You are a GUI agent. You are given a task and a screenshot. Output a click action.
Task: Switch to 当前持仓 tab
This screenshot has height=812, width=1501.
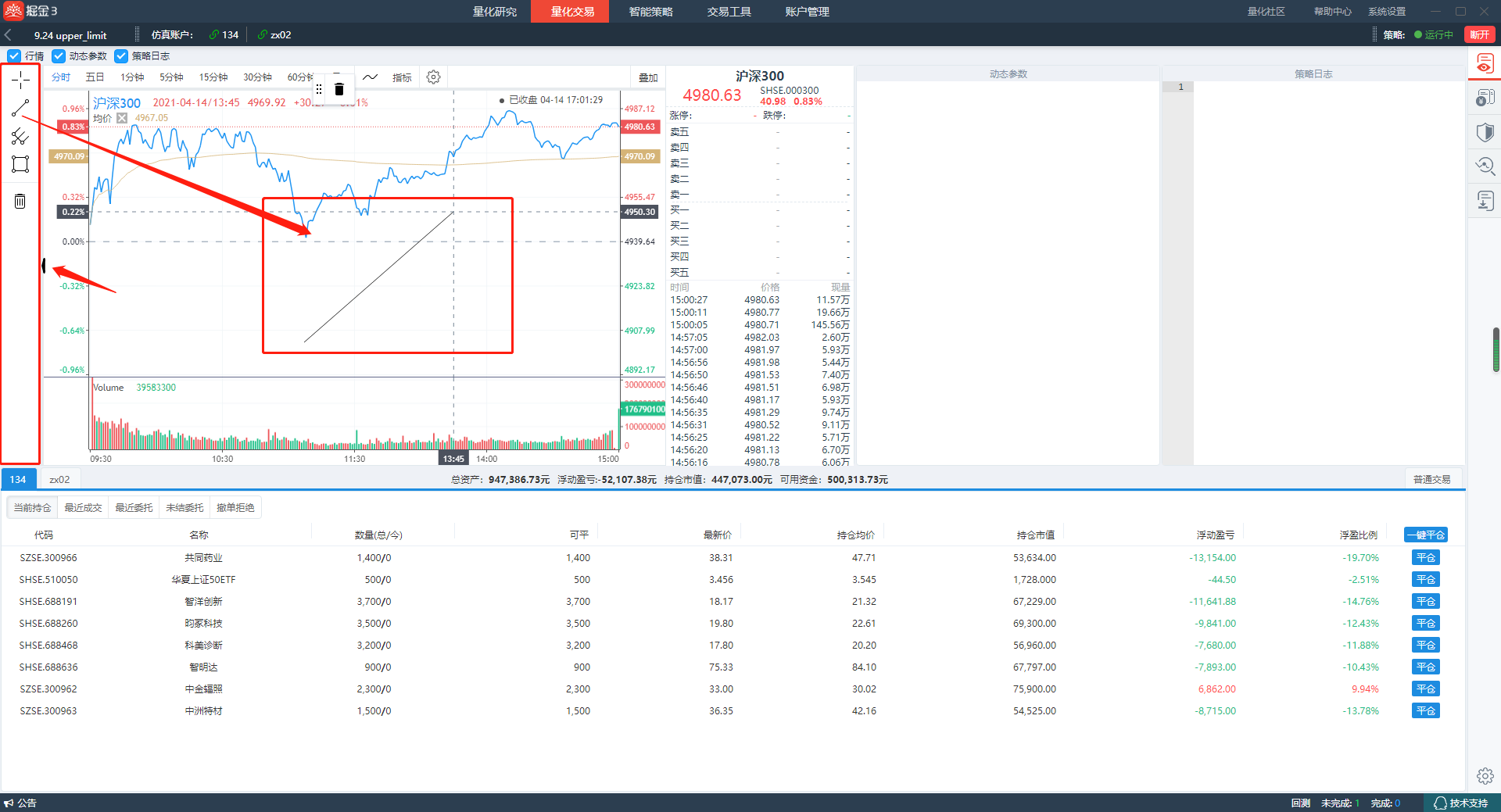[x=32, y=508]
